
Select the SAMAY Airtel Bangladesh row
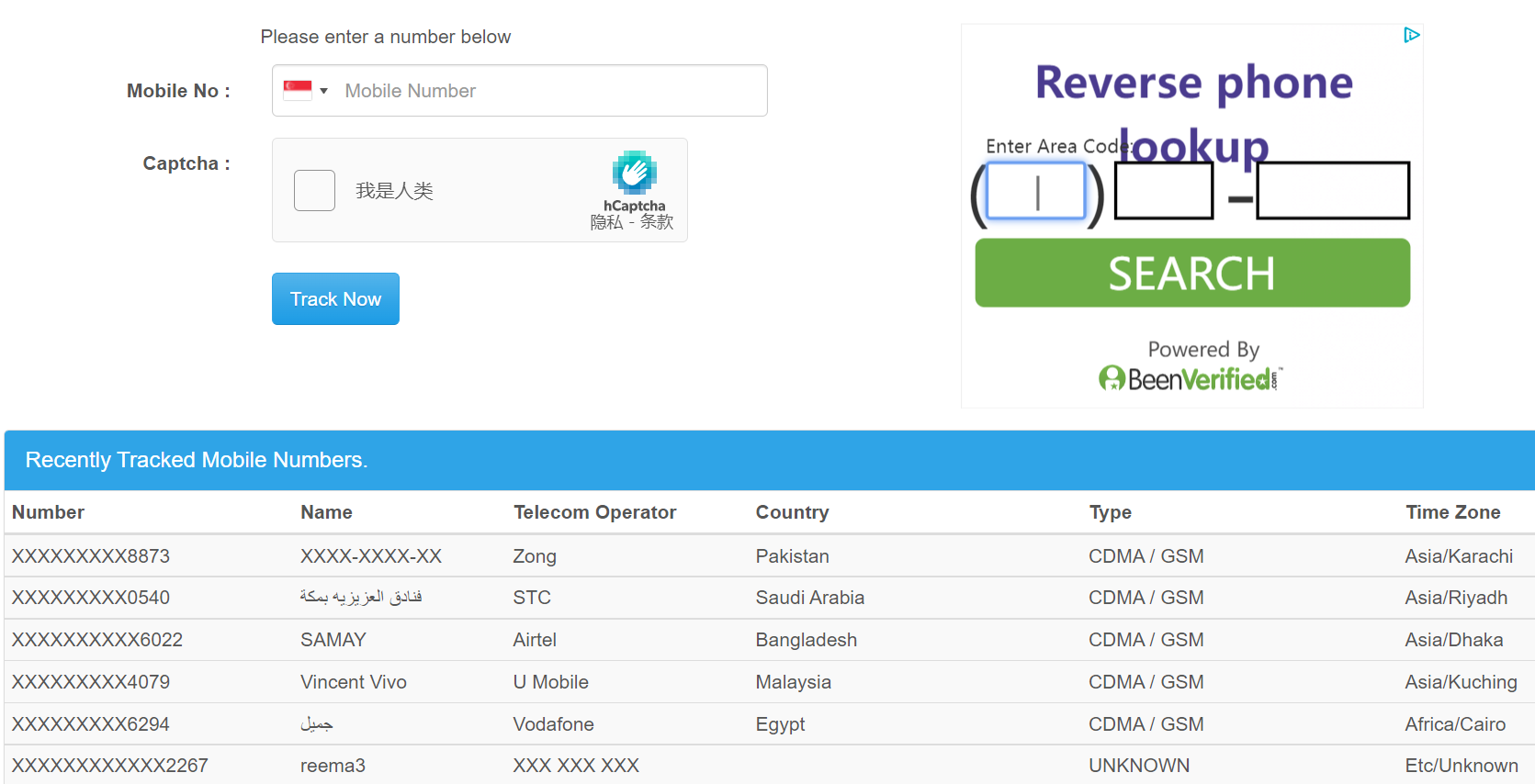click(x=333, y=640)
